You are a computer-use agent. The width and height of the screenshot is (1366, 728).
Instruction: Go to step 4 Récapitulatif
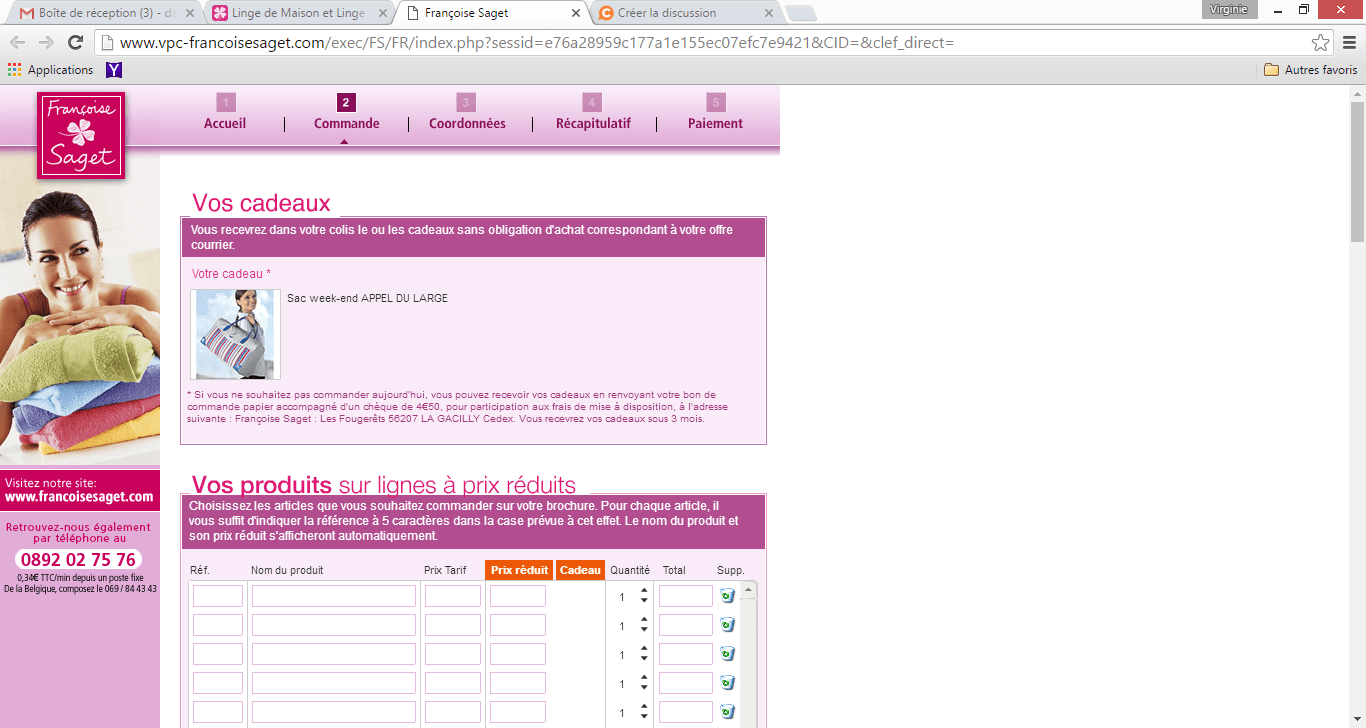[593, 113]
